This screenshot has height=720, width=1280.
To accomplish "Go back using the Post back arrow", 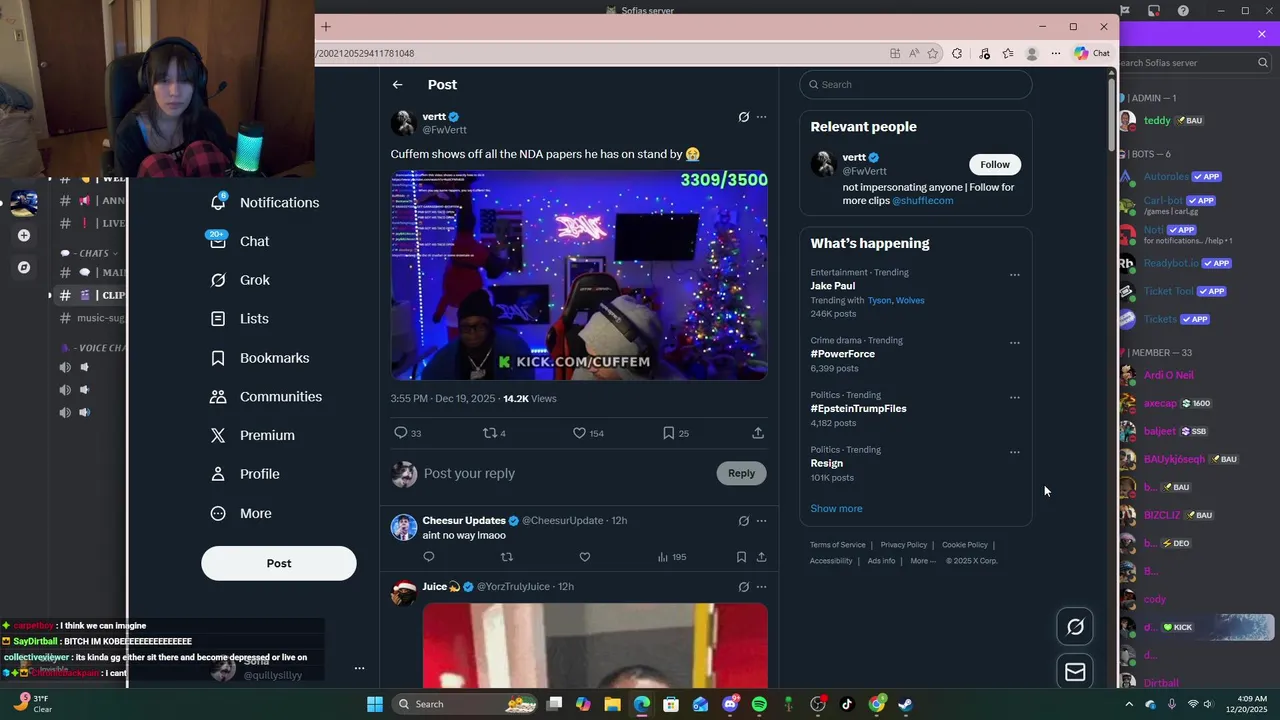I will coord(397,85).
